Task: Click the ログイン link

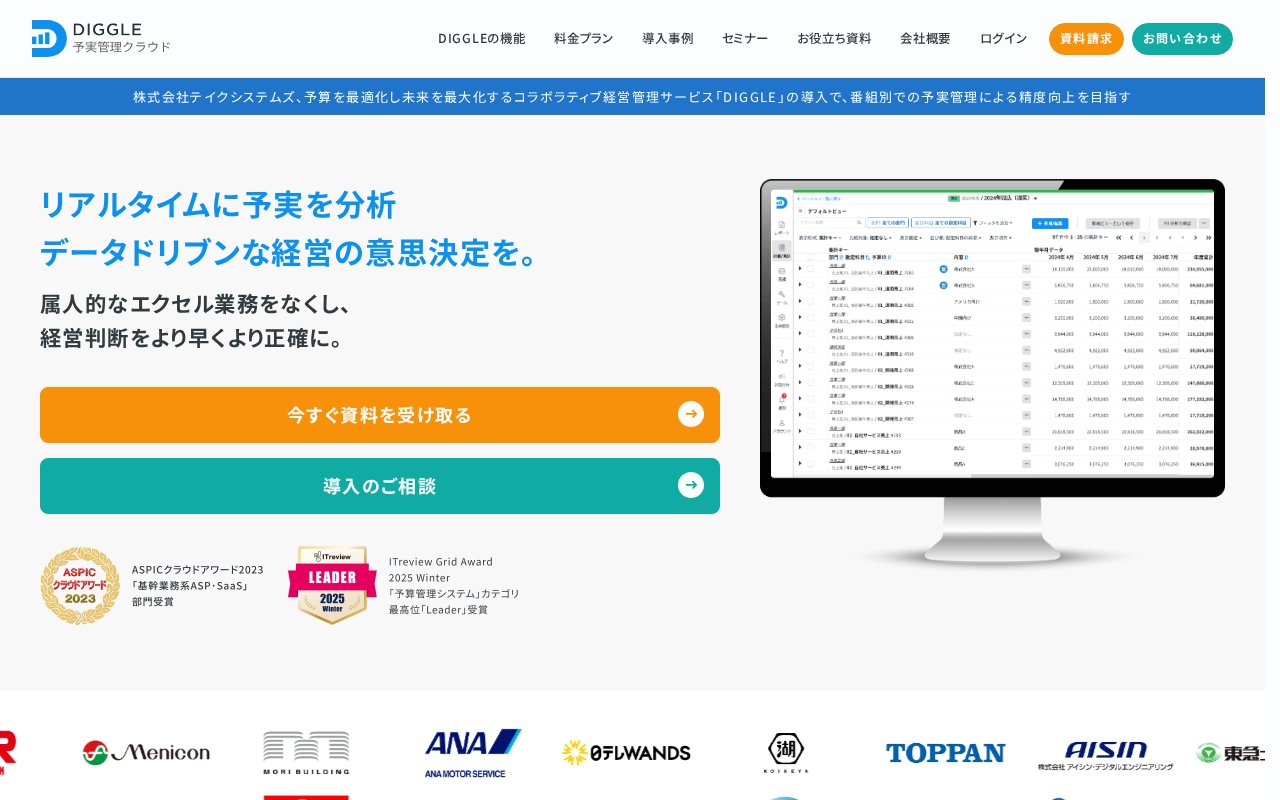Action: tap(1003, 38)
